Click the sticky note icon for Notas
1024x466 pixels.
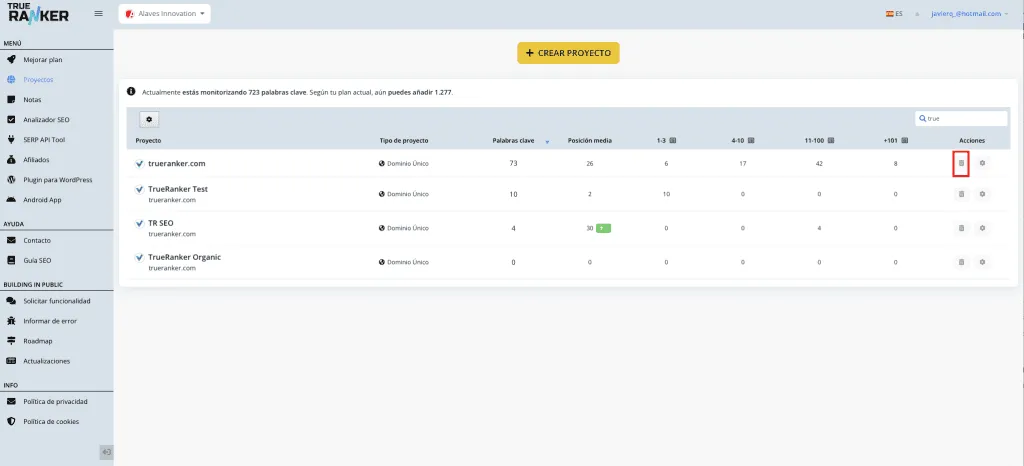pos(11,100)
